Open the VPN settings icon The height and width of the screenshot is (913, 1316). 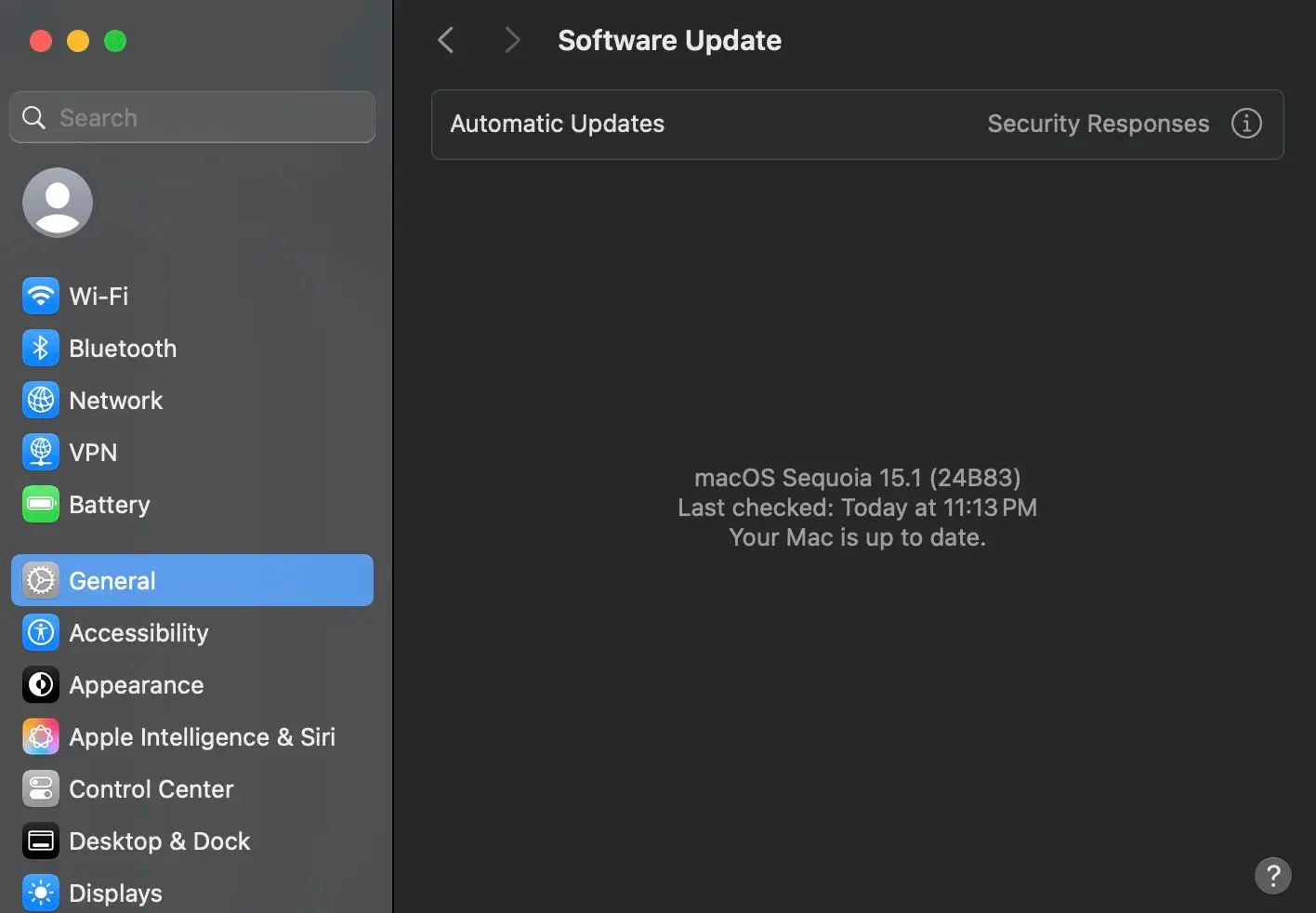[x=40, y=453]
